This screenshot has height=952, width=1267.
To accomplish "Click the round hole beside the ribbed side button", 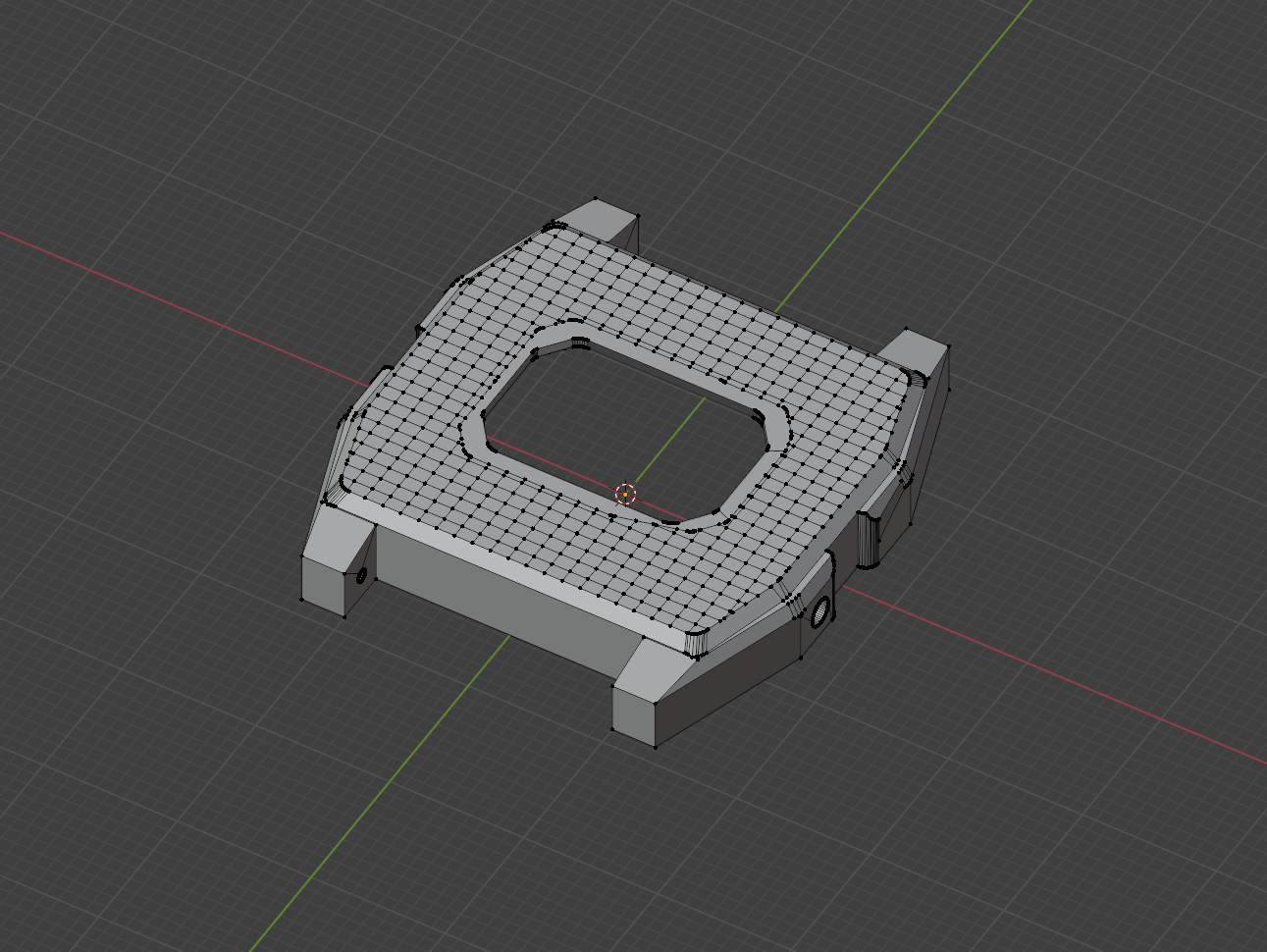I will pyautogui.click(x=821, y=613).
